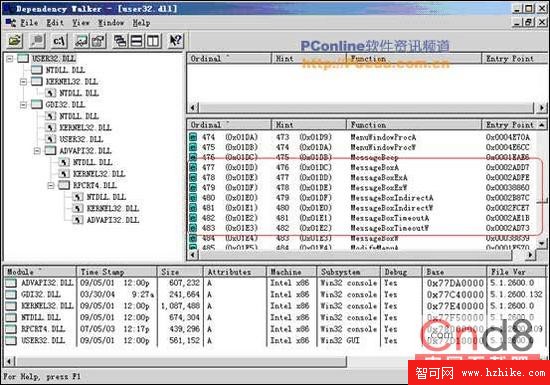Viewport: 550px width, 385px height.
Task: Open the Edit menu
Action: [x=55, y=23]
